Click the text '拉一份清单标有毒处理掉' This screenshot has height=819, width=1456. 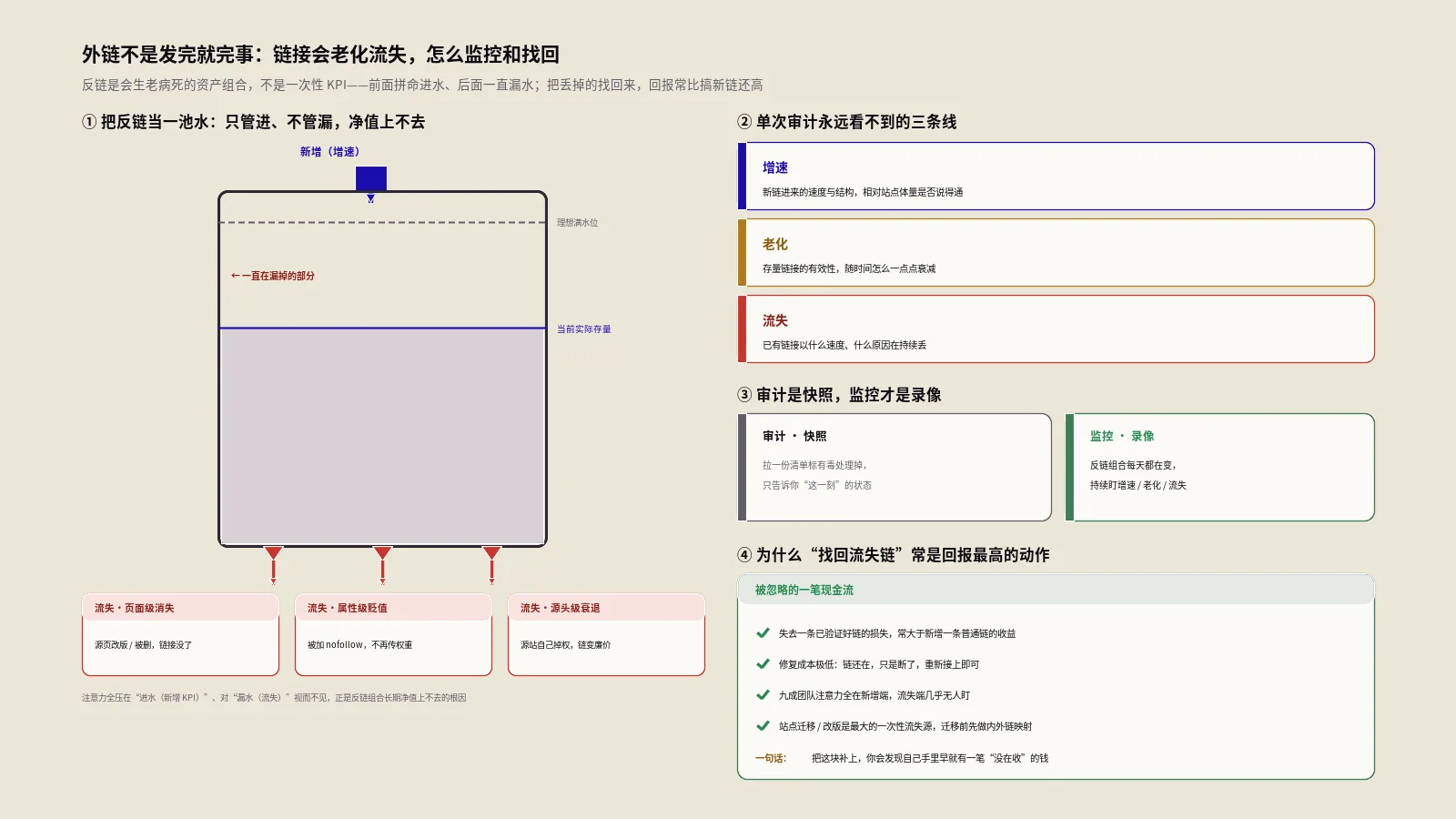click(x=814, y=465)
